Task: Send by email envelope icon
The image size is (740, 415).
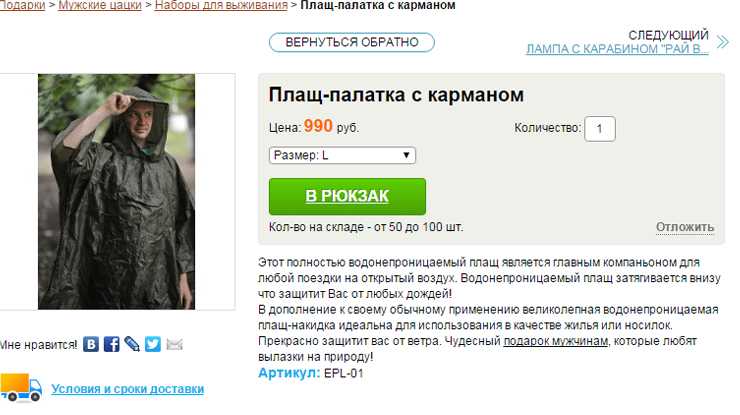Action: 174,345
